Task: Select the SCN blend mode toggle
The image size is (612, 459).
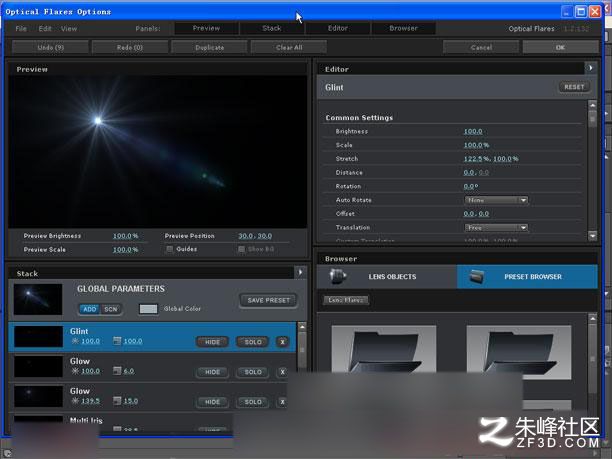Action: pos(110,309)
